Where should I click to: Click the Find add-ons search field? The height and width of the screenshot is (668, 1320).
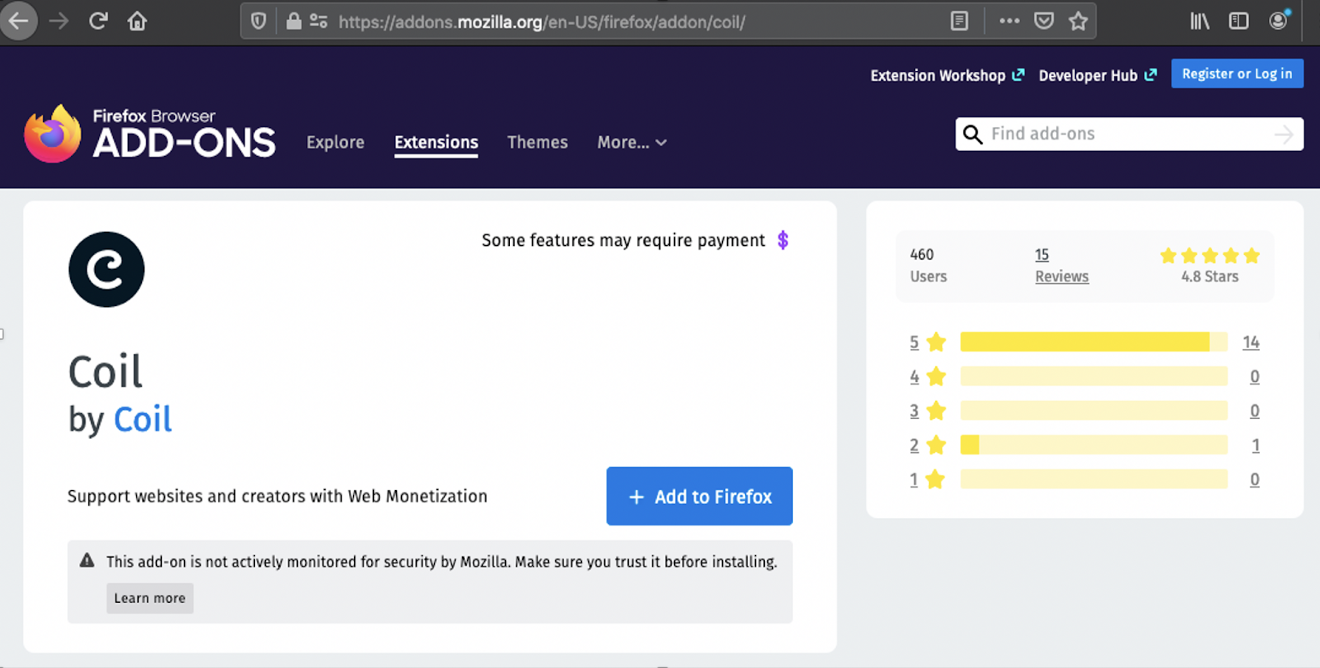1130,134
